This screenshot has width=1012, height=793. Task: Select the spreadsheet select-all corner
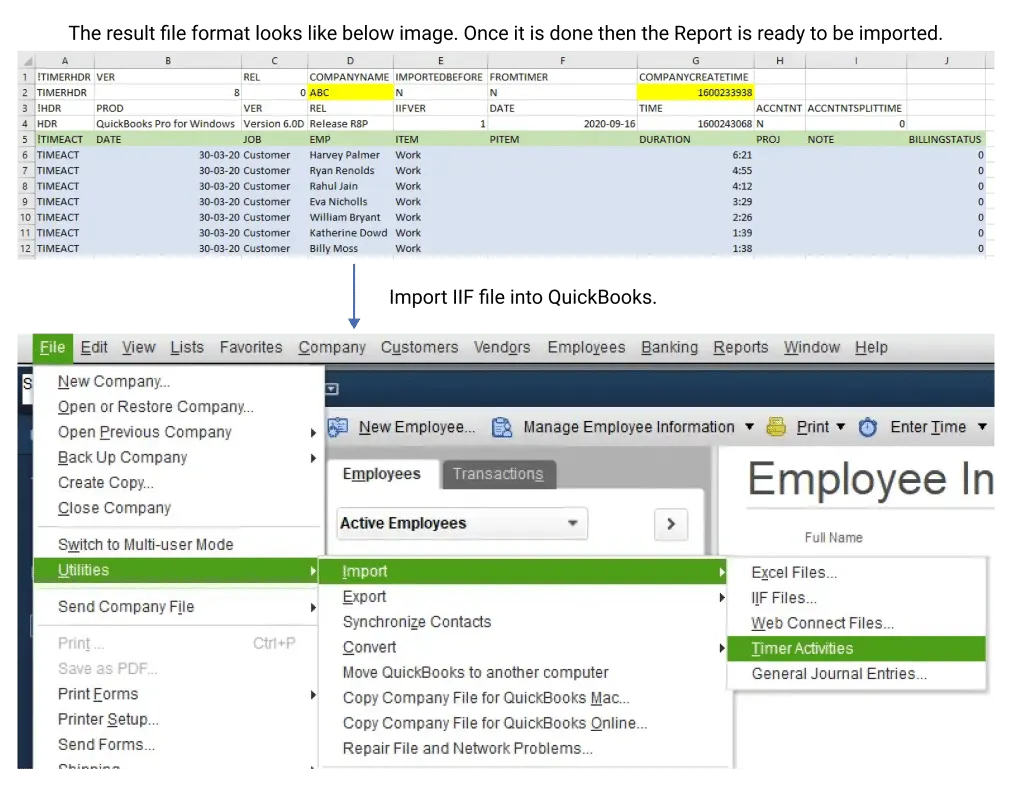point(27,61)
